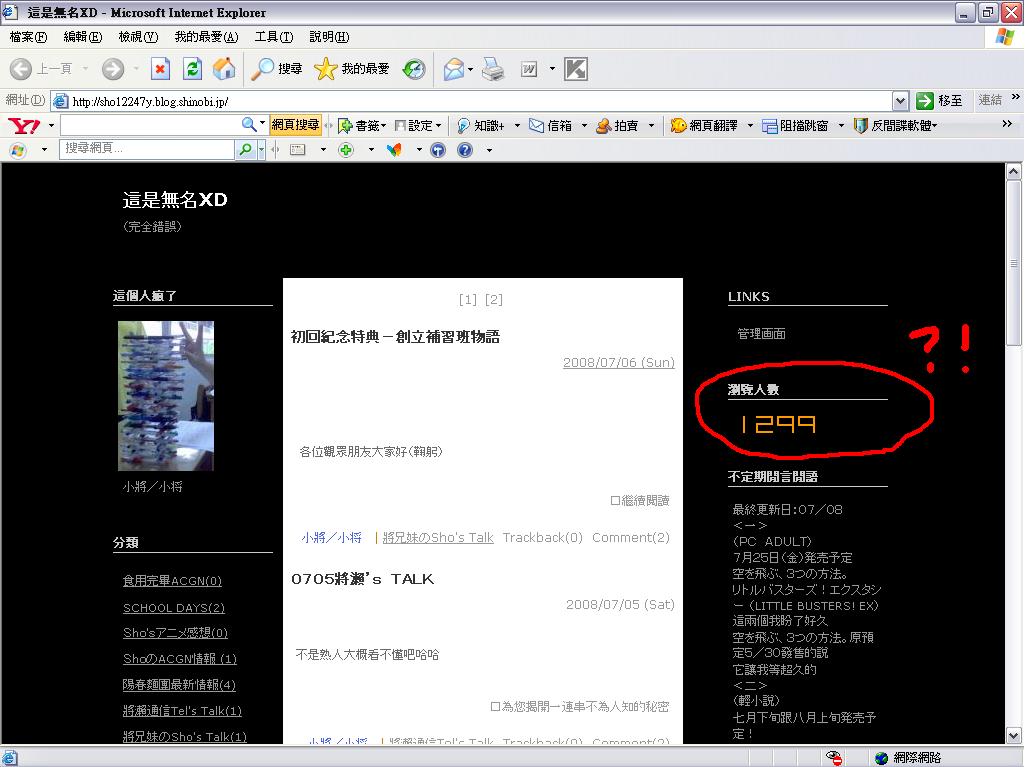The width and height of the screenshot is (1025, 767).
Task: Click the vertical scrollbar up arrow
Action: (1013, 171)
